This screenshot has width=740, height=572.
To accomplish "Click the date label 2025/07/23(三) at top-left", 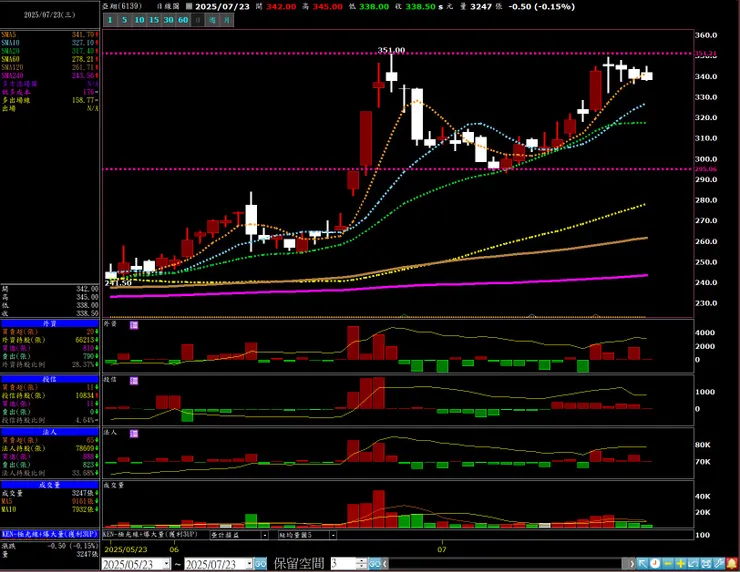I will pyautogui.click(x=50, y=15).
